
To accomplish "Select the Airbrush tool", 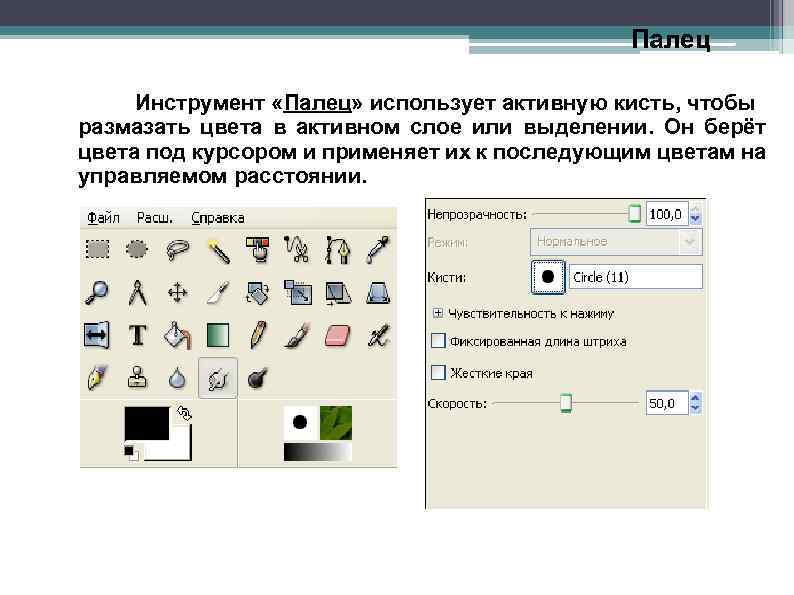I will [x=378, y=335].
